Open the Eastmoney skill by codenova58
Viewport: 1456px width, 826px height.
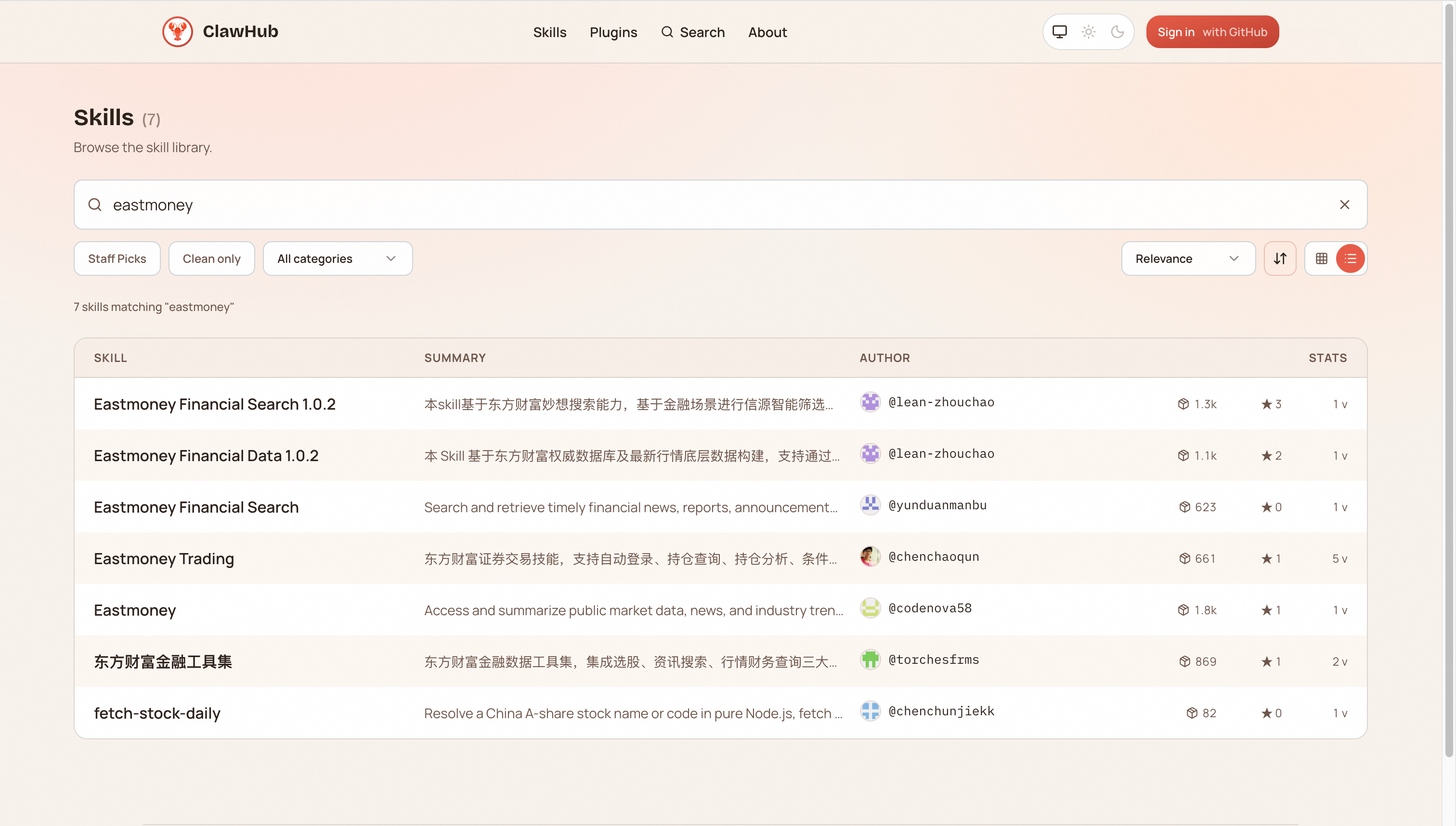(135, 610)
